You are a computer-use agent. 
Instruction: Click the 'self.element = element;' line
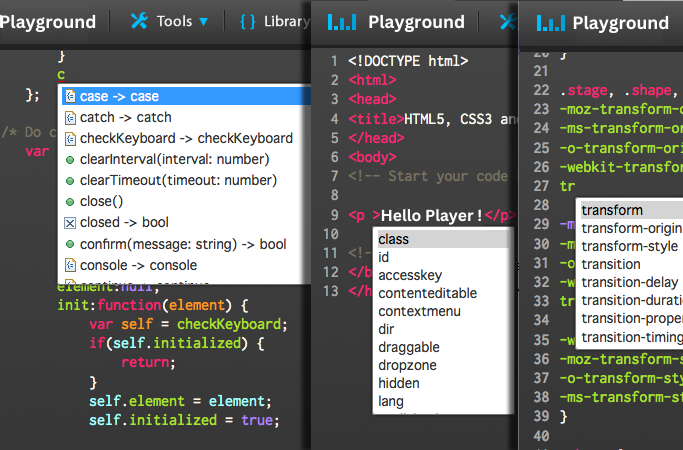click(180, 401)
